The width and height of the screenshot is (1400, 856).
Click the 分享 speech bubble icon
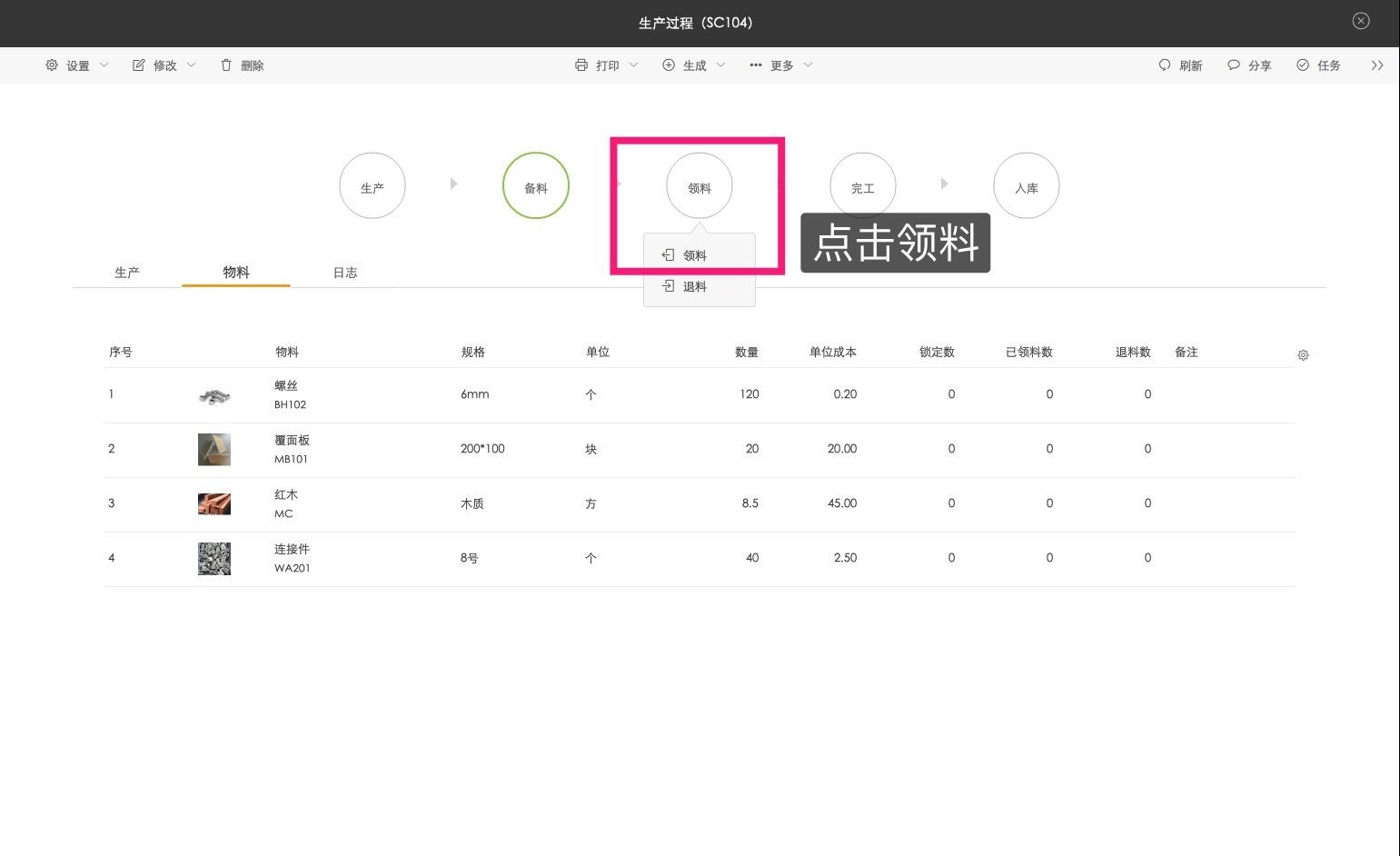point(1234,65)
